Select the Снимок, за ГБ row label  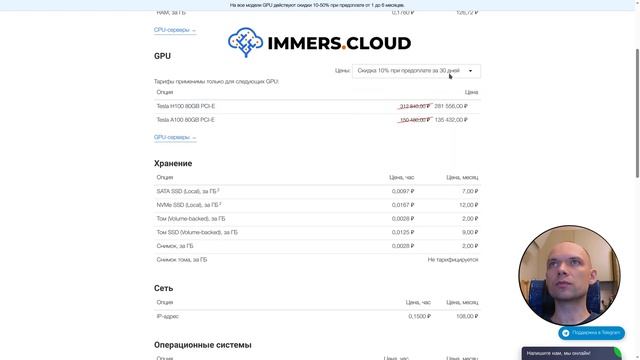click(x=175, y=246)
